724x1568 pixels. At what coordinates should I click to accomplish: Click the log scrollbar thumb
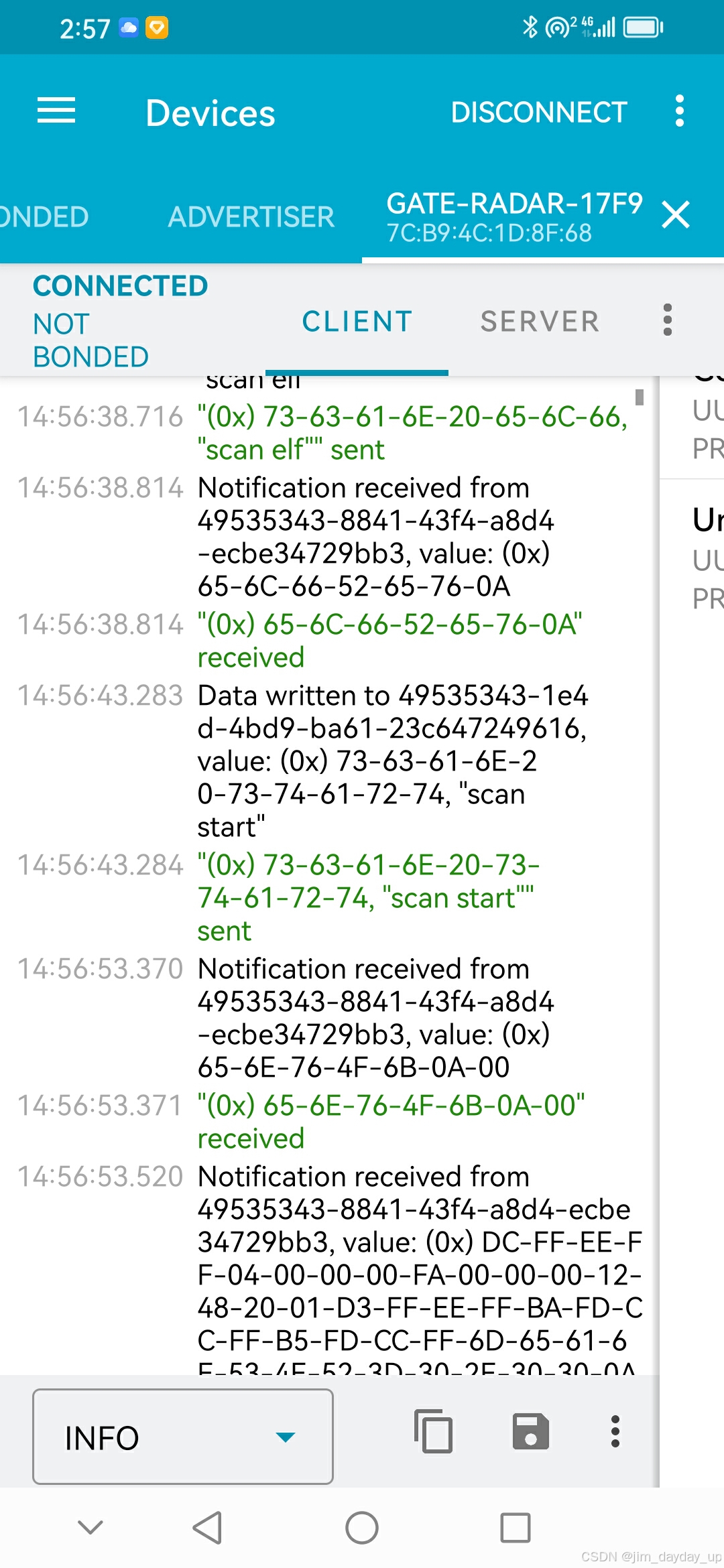640,397
